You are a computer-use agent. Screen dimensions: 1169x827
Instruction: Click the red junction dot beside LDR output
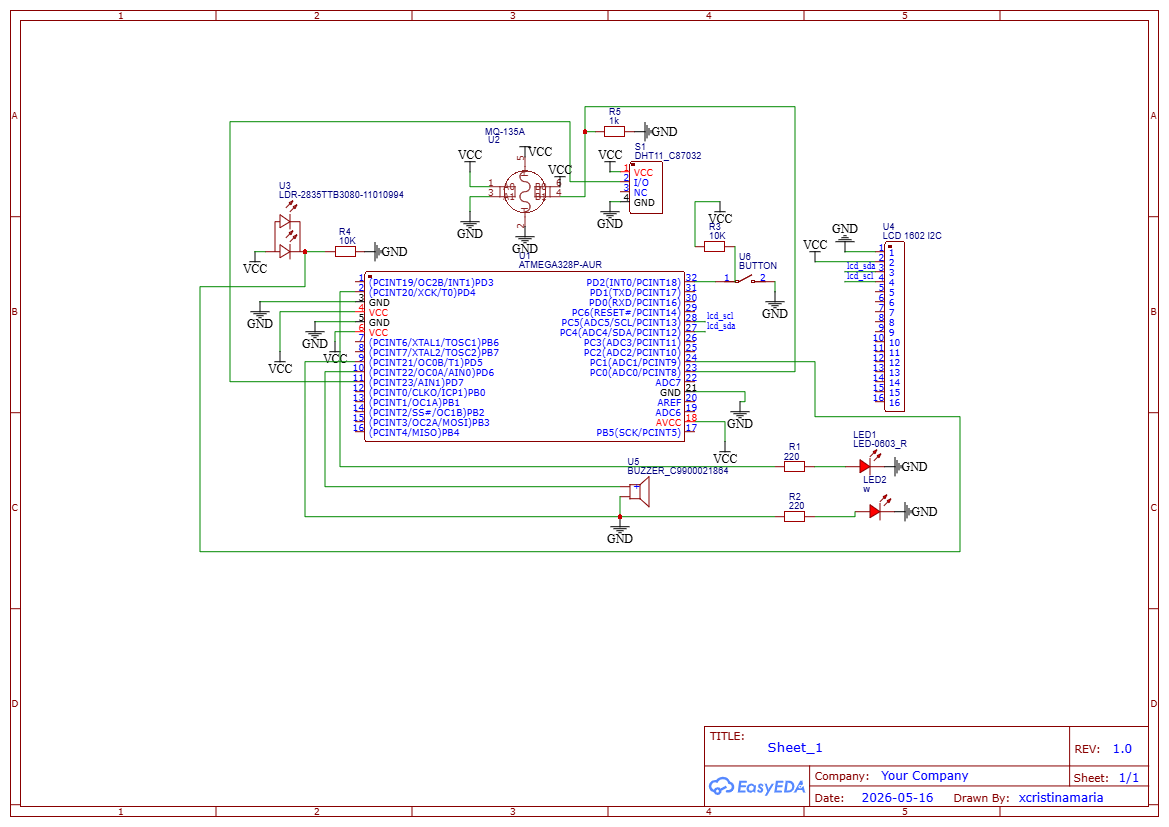(x=305, y=252)
